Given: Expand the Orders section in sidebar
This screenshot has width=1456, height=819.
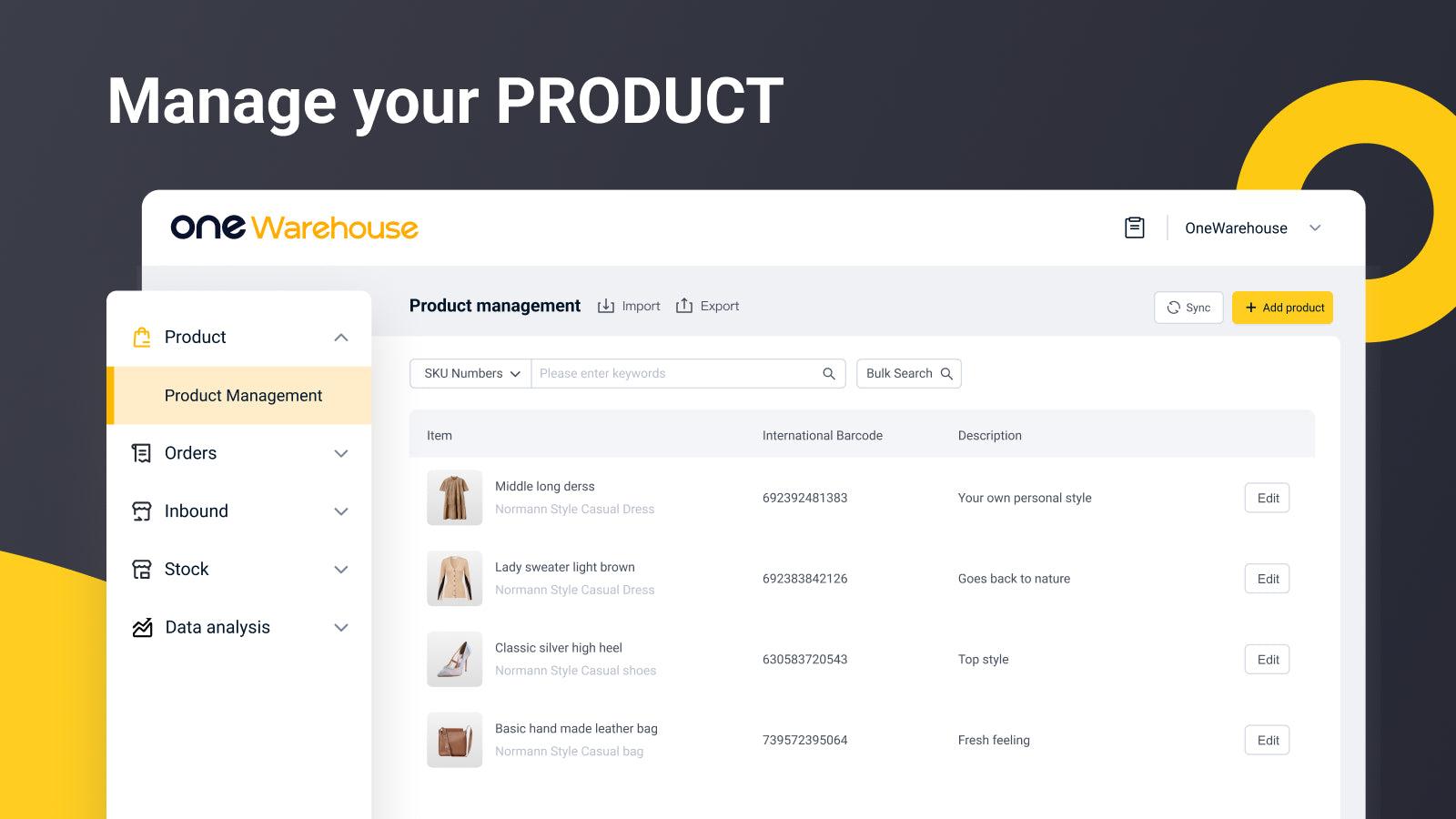Looking at the screenshot, I should [x=341, y=453].
